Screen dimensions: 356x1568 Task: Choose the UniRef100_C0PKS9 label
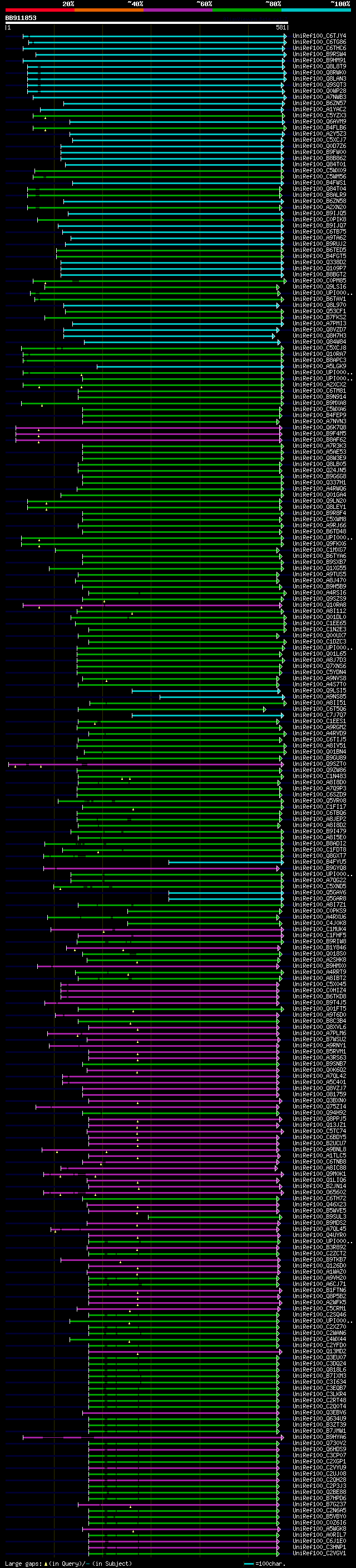[319, 911]
